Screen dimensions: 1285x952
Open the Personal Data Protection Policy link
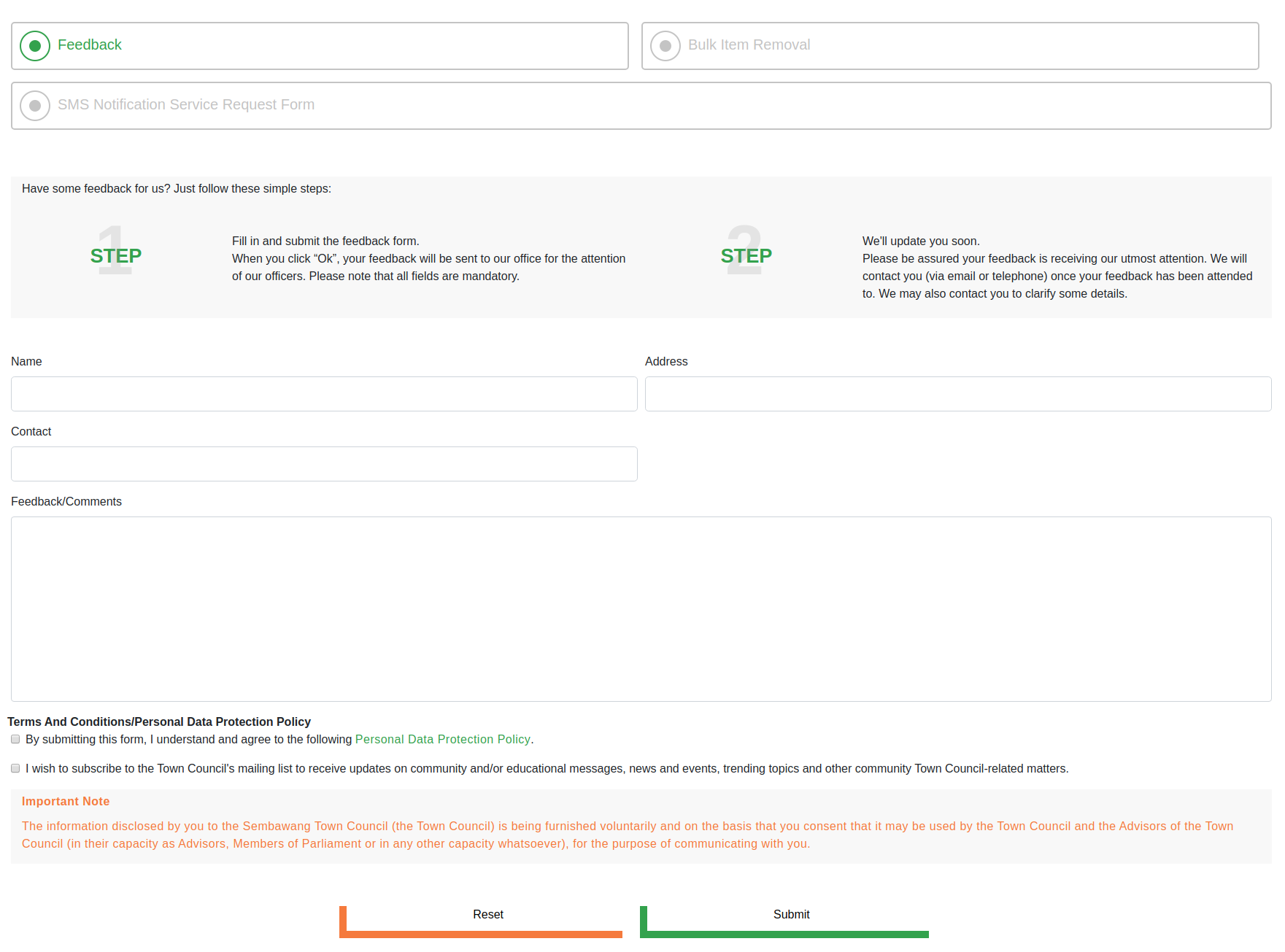click(442, 739)
